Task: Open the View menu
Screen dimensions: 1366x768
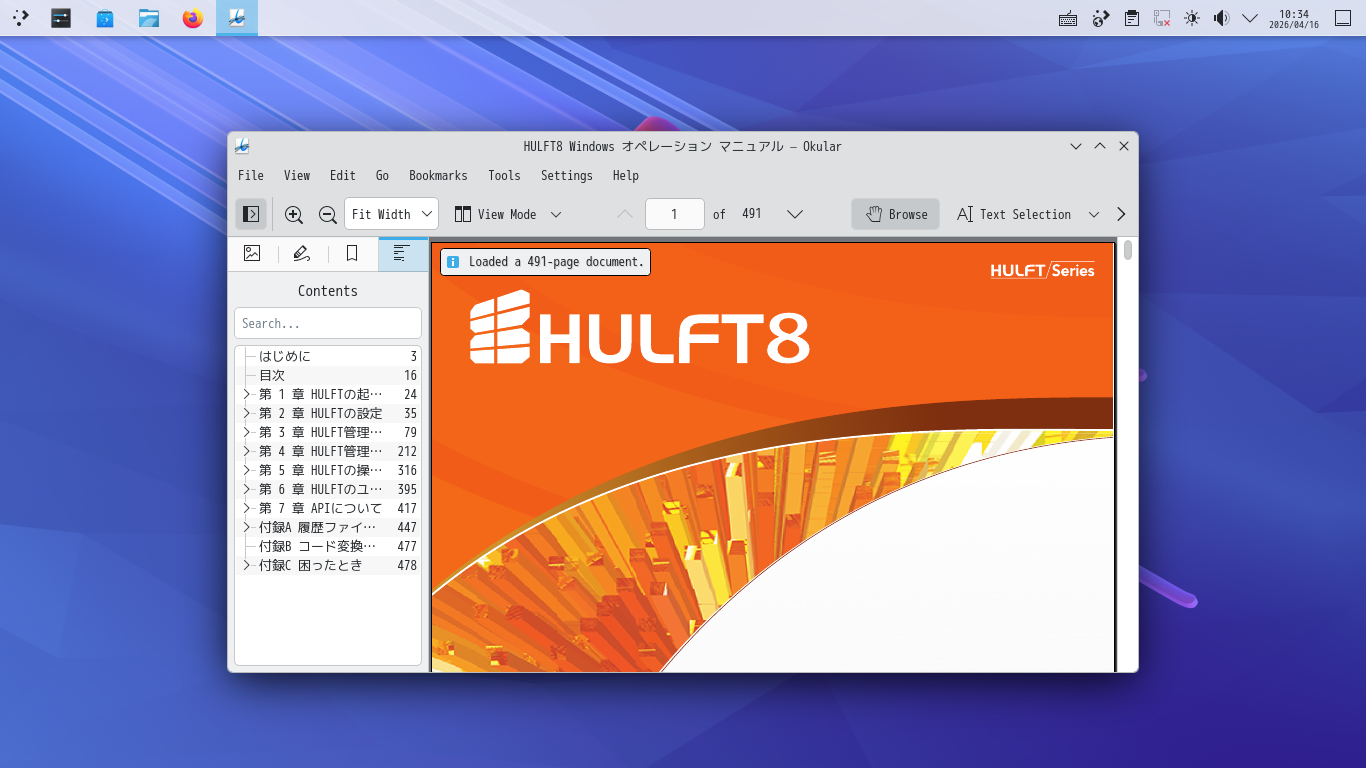Action: point(297,175)
